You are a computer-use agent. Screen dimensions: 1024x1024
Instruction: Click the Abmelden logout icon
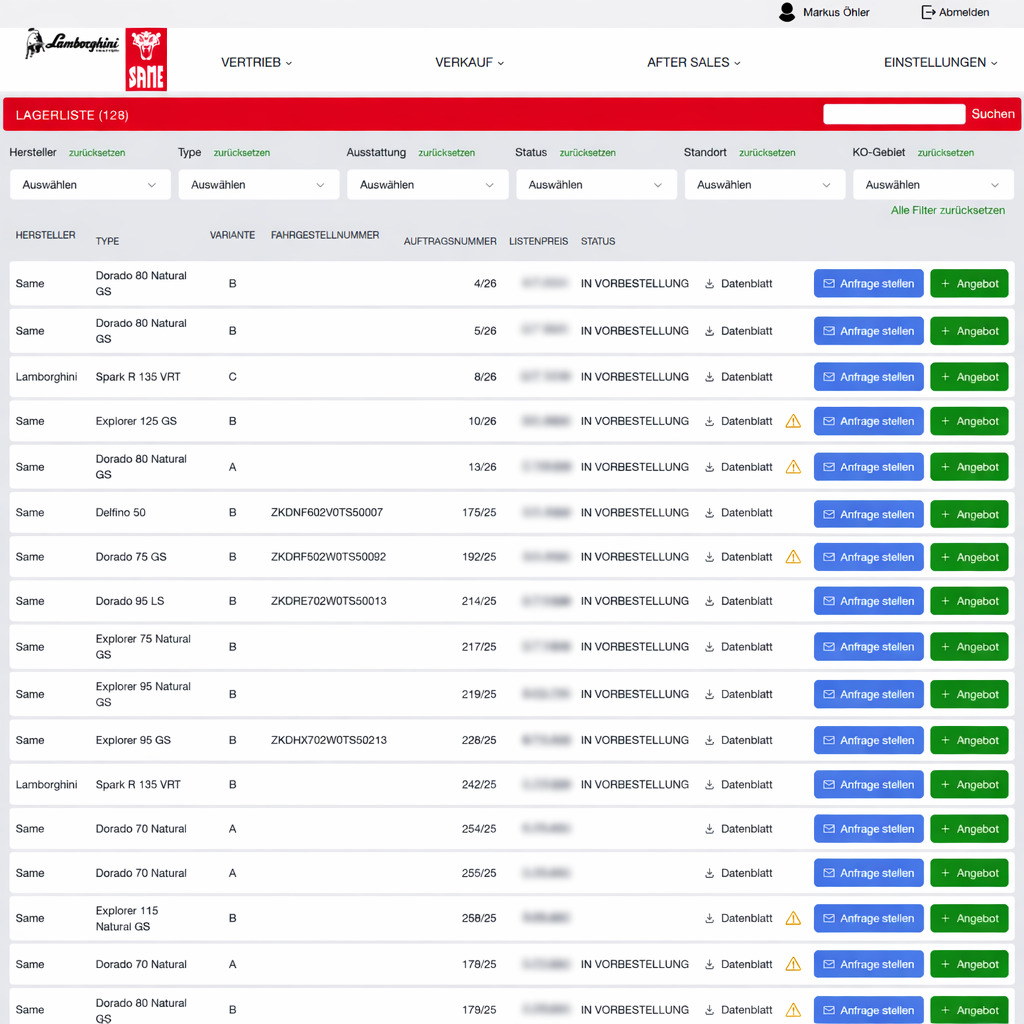(928, 12)
